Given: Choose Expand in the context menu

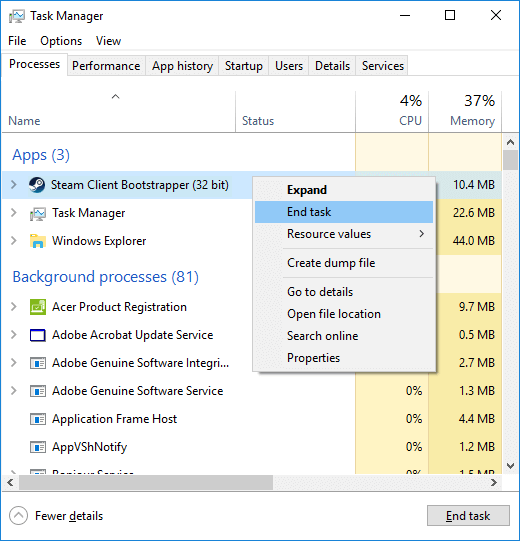Looking at the screenshot, I should (x=344, y=190).
